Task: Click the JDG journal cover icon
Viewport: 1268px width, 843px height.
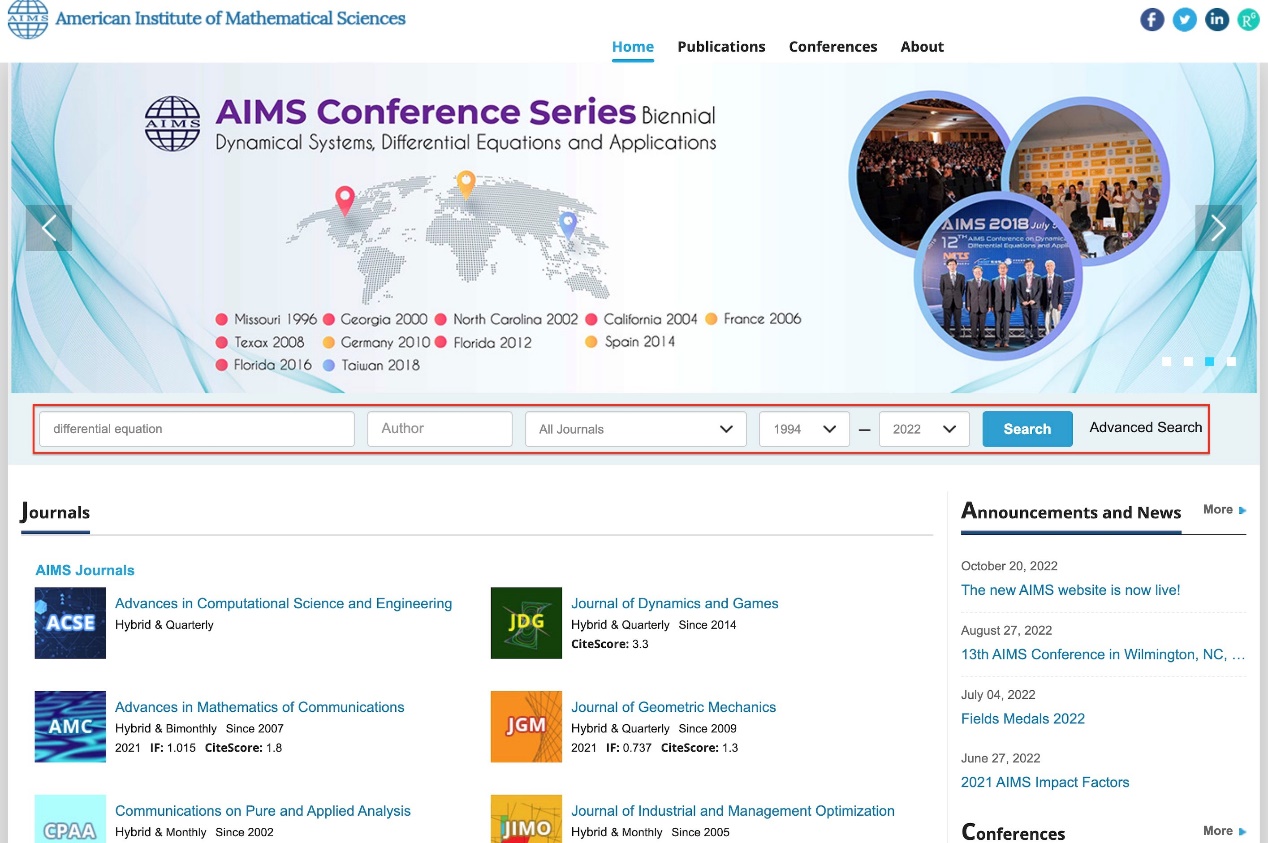Action: (x=526, y=623)
